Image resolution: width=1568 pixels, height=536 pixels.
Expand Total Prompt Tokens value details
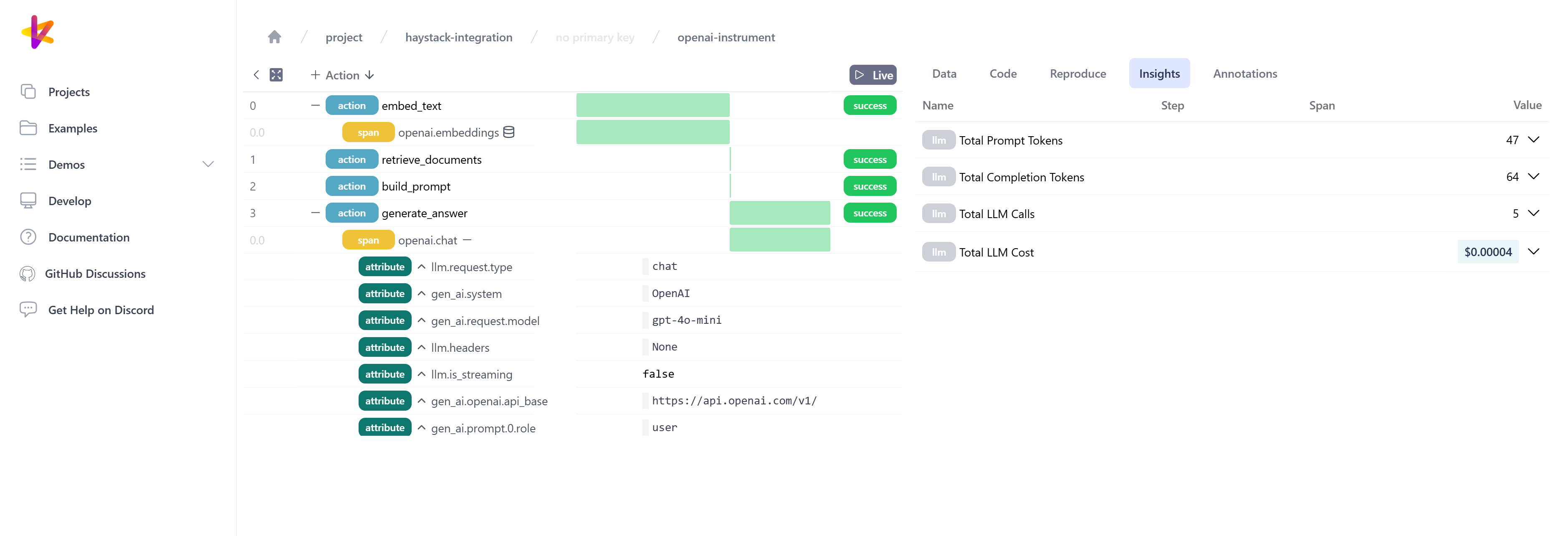tap(1534, 140)
